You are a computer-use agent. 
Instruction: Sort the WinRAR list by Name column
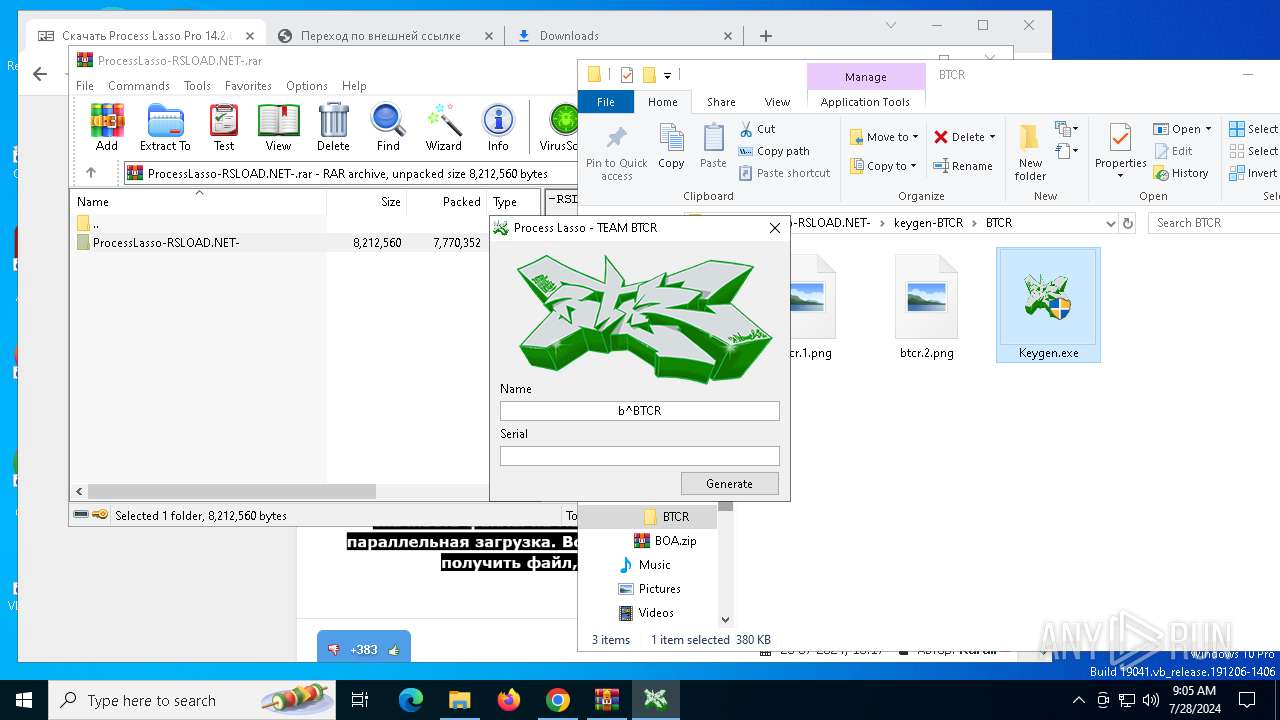198,202
